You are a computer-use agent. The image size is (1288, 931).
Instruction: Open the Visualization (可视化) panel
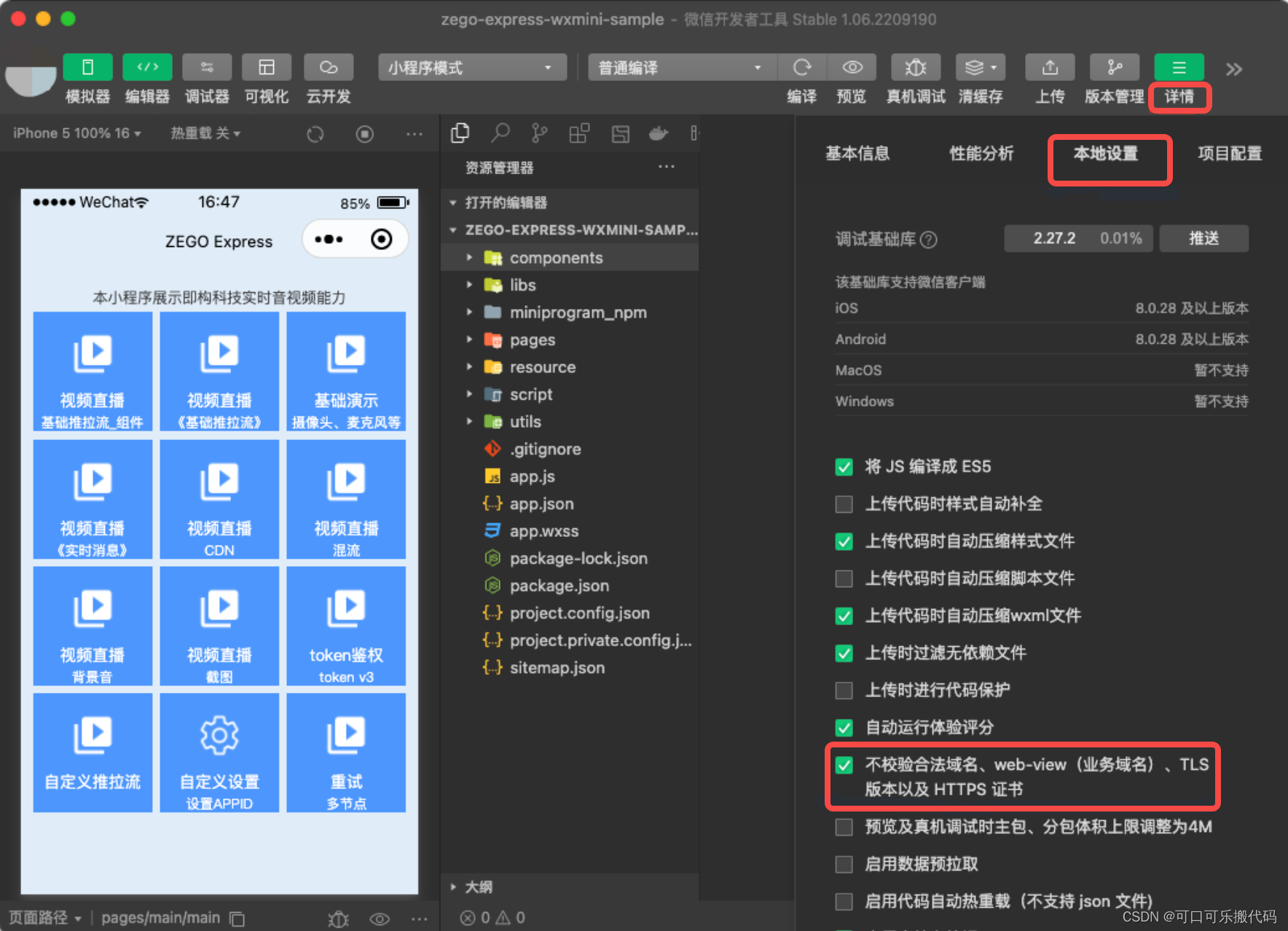coord(267,68)
